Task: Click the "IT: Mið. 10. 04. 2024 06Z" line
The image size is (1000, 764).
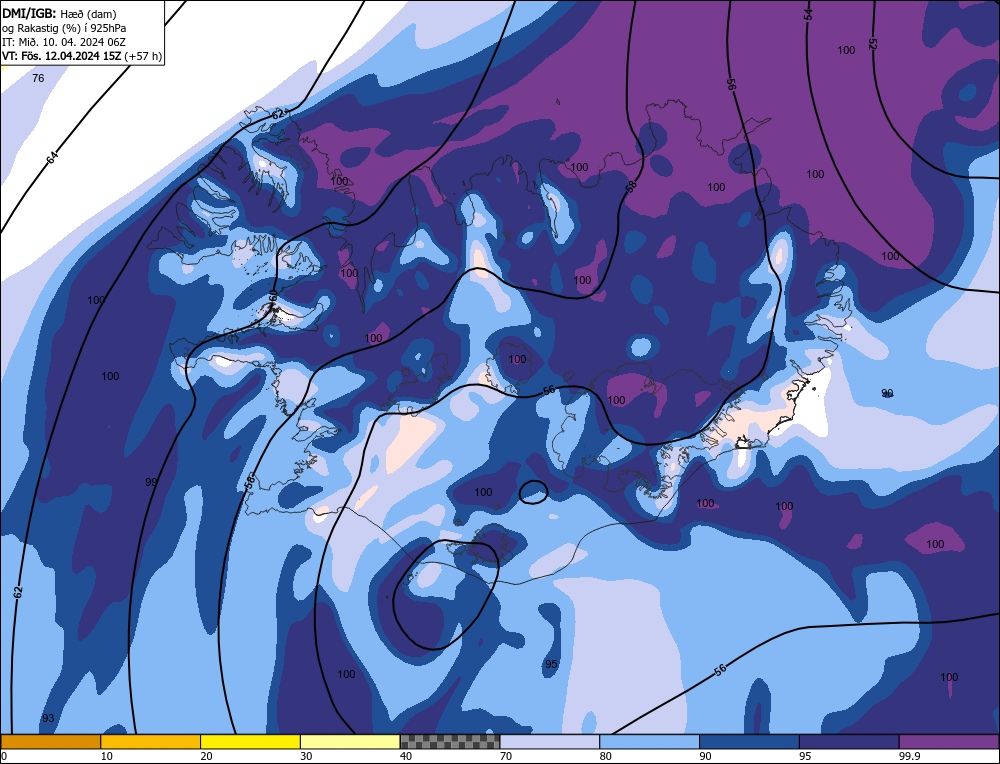Action: point(64,42)
